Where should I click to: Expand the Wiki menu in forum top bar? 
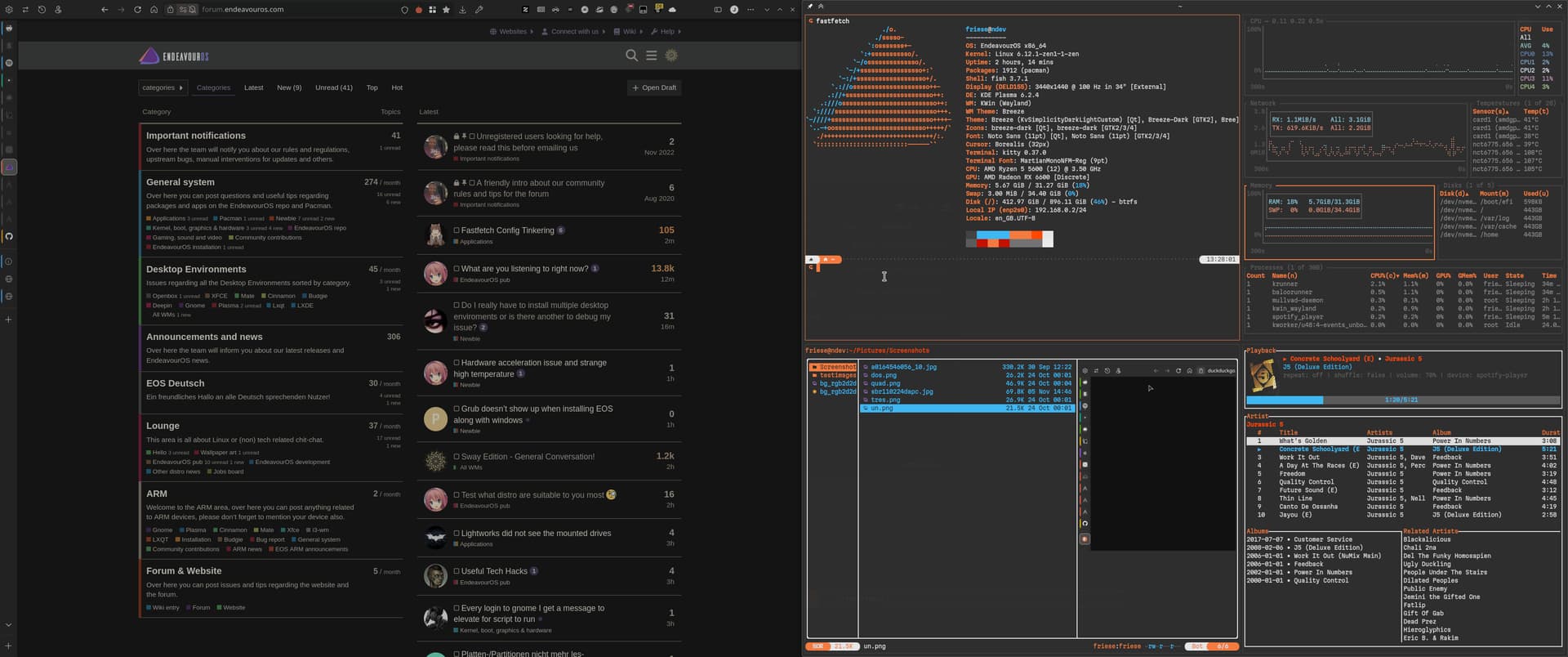628,32
